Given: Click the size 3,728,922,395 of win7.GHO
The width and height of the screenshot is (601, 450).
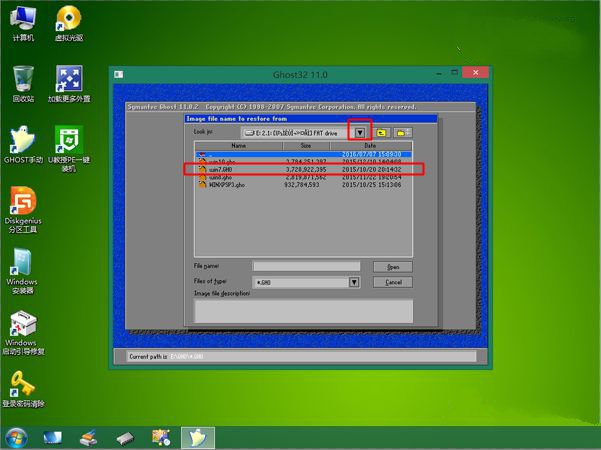Looking at the screenshot, I should (306, 169).
